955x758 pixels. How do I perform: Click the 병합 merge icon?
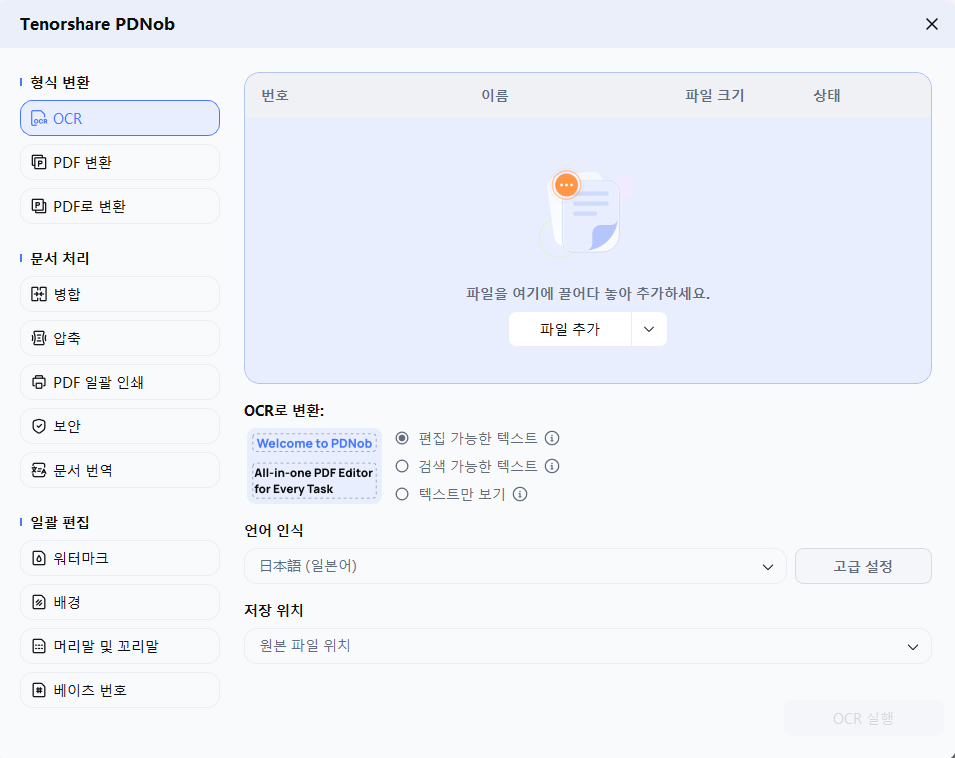[x=39, y=294]
